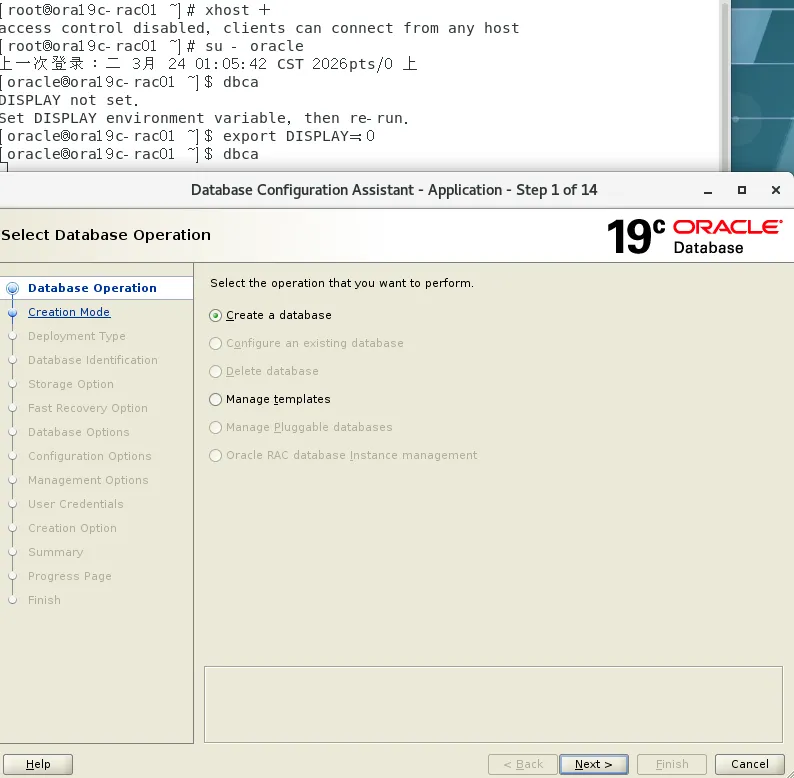Viewport: 794px width, 778px height.
Task: Click the Oracle 19c Database logo
Action: click(695, 236)
